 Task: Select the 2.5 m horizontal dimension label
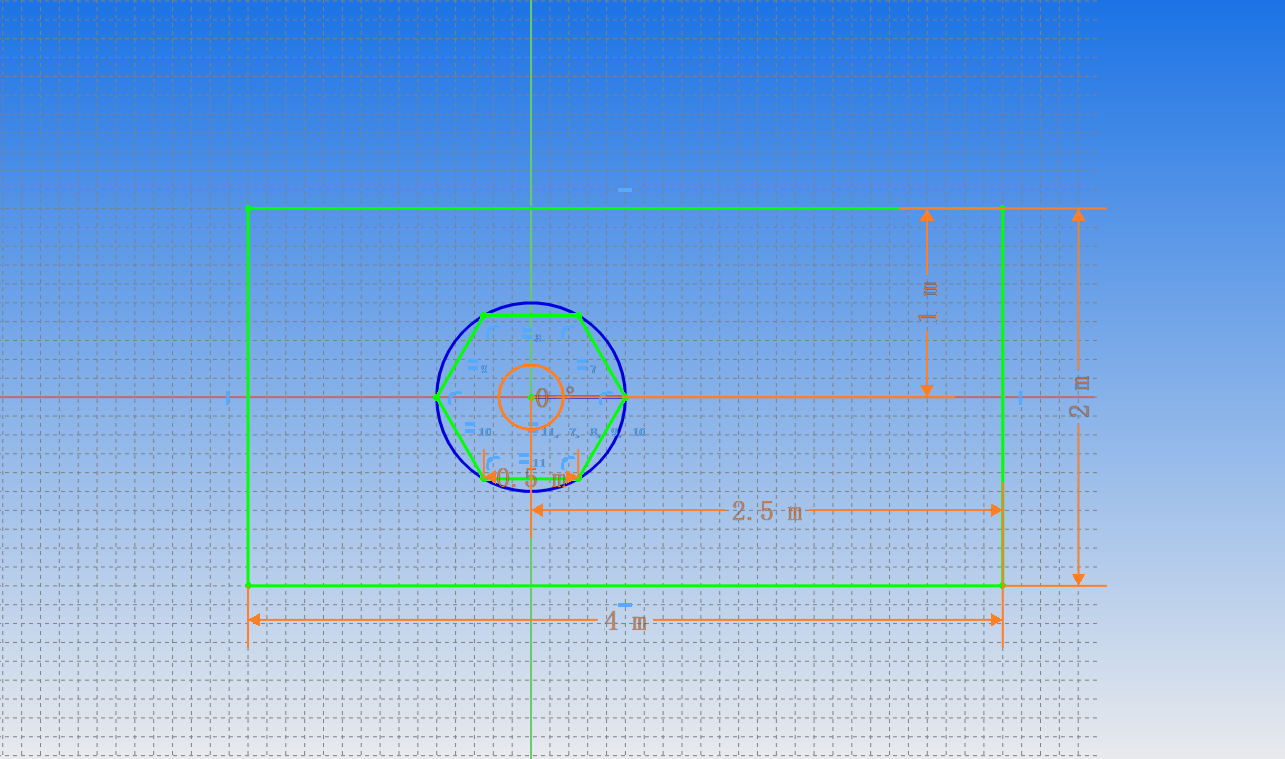click(767, 512)
